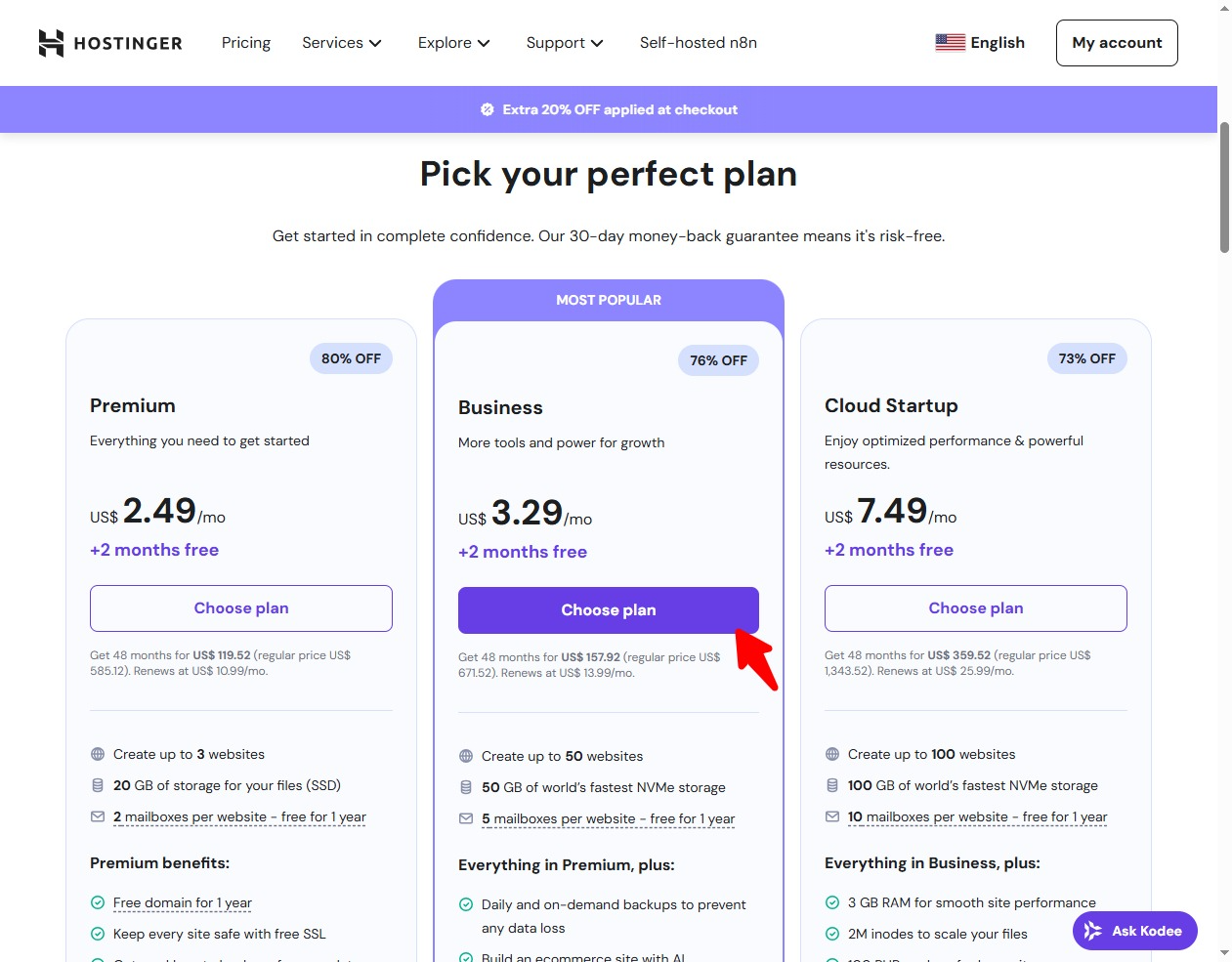The height and width of the screenshot is (962, 1232).
Task: Expand the Services dropdown menu
Action: click(341, 43)
